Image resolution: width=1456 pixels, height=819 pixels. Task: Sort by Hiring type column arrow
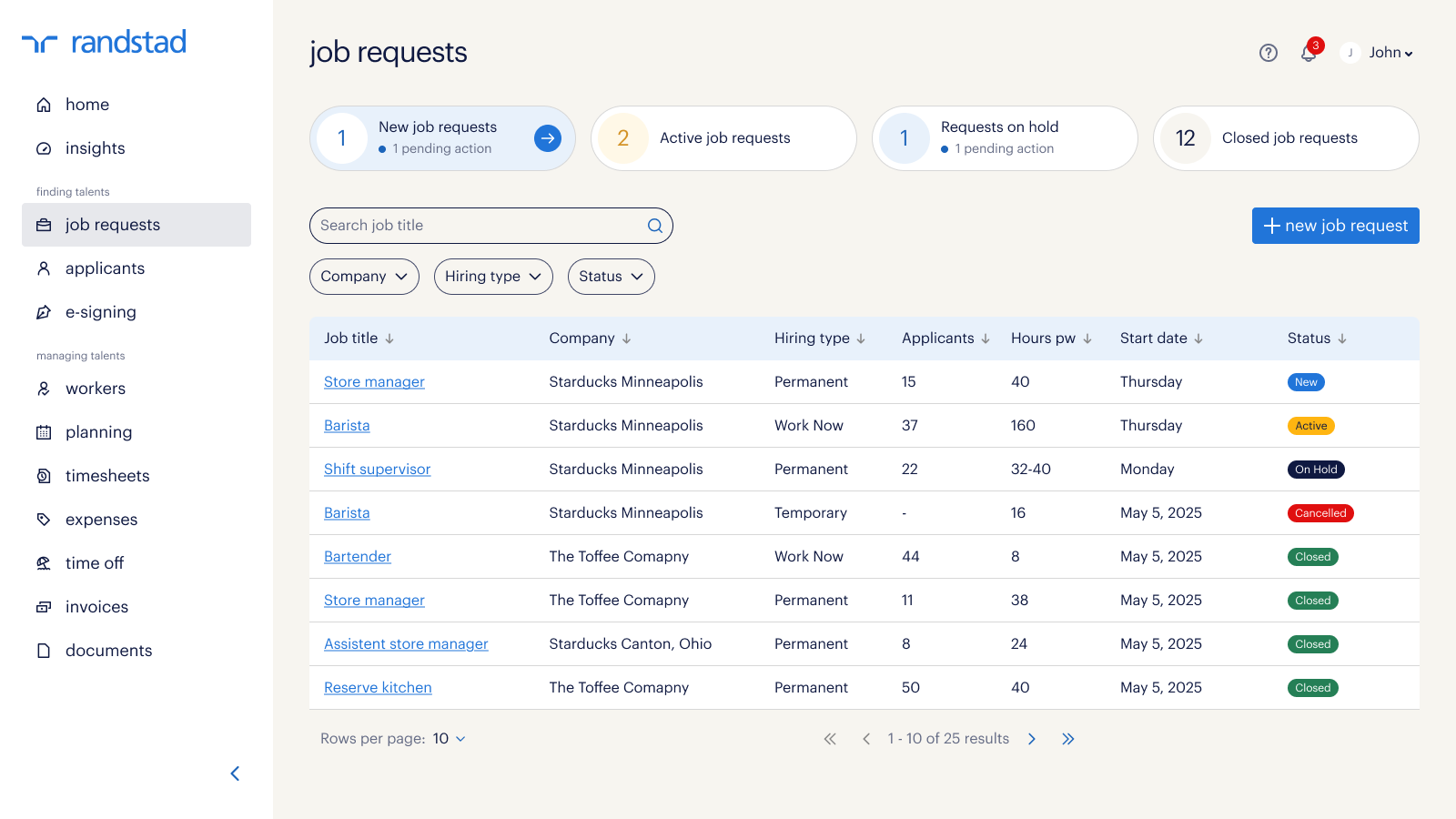tap(861, 339)
